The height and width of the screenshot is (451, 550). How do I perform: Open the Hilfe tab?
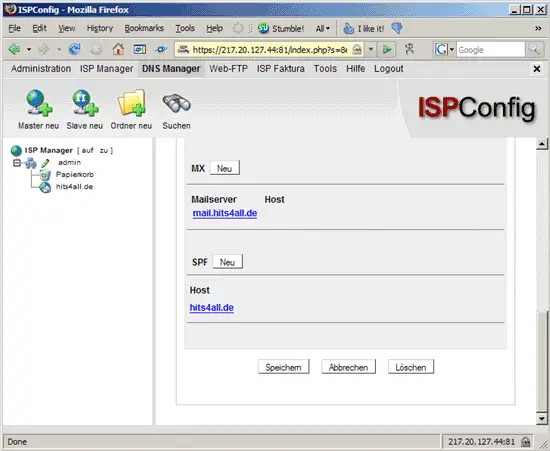tap(355, 69)
